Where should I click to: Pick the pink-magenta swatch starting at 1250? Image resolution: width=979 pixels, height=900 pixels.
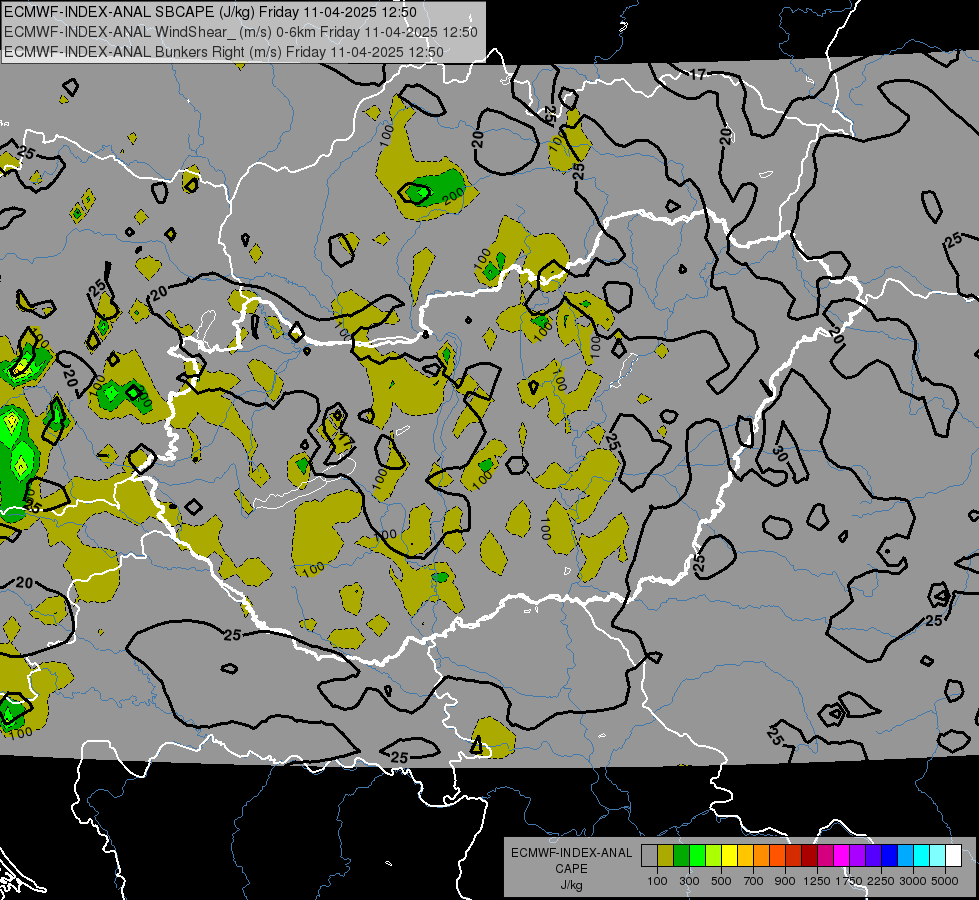tap(825, 856)
